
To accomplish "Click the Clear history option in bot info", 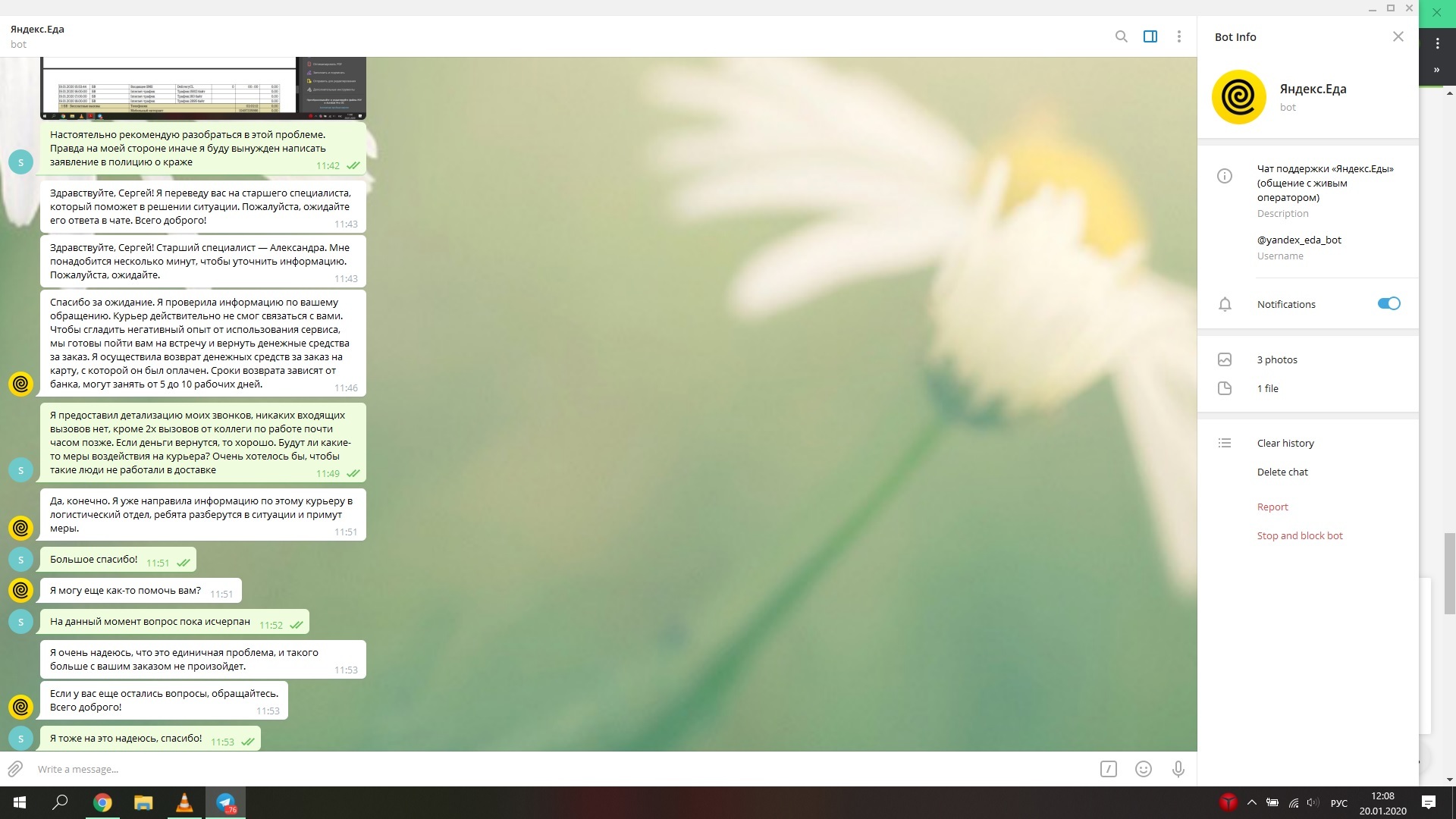I will 1284,442.
